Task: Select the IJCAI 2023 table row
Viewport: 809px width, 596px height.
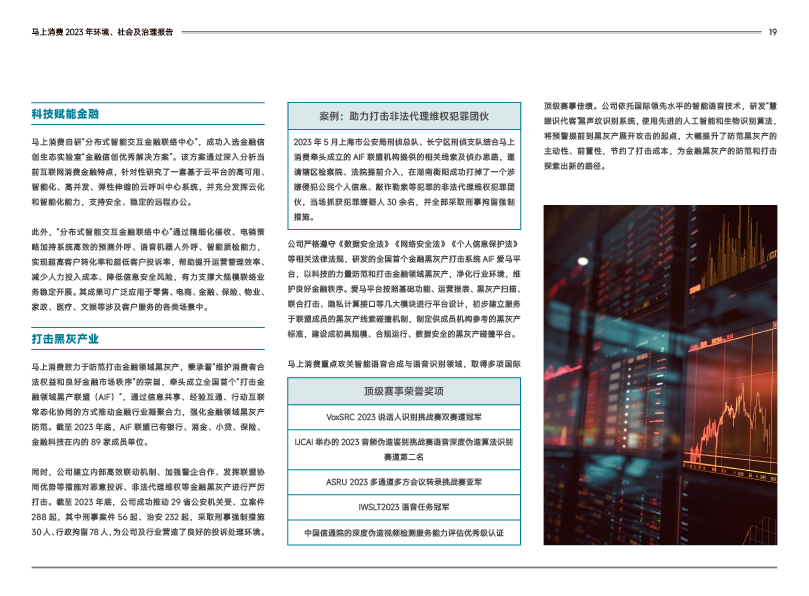Action: tap(403, 446)
